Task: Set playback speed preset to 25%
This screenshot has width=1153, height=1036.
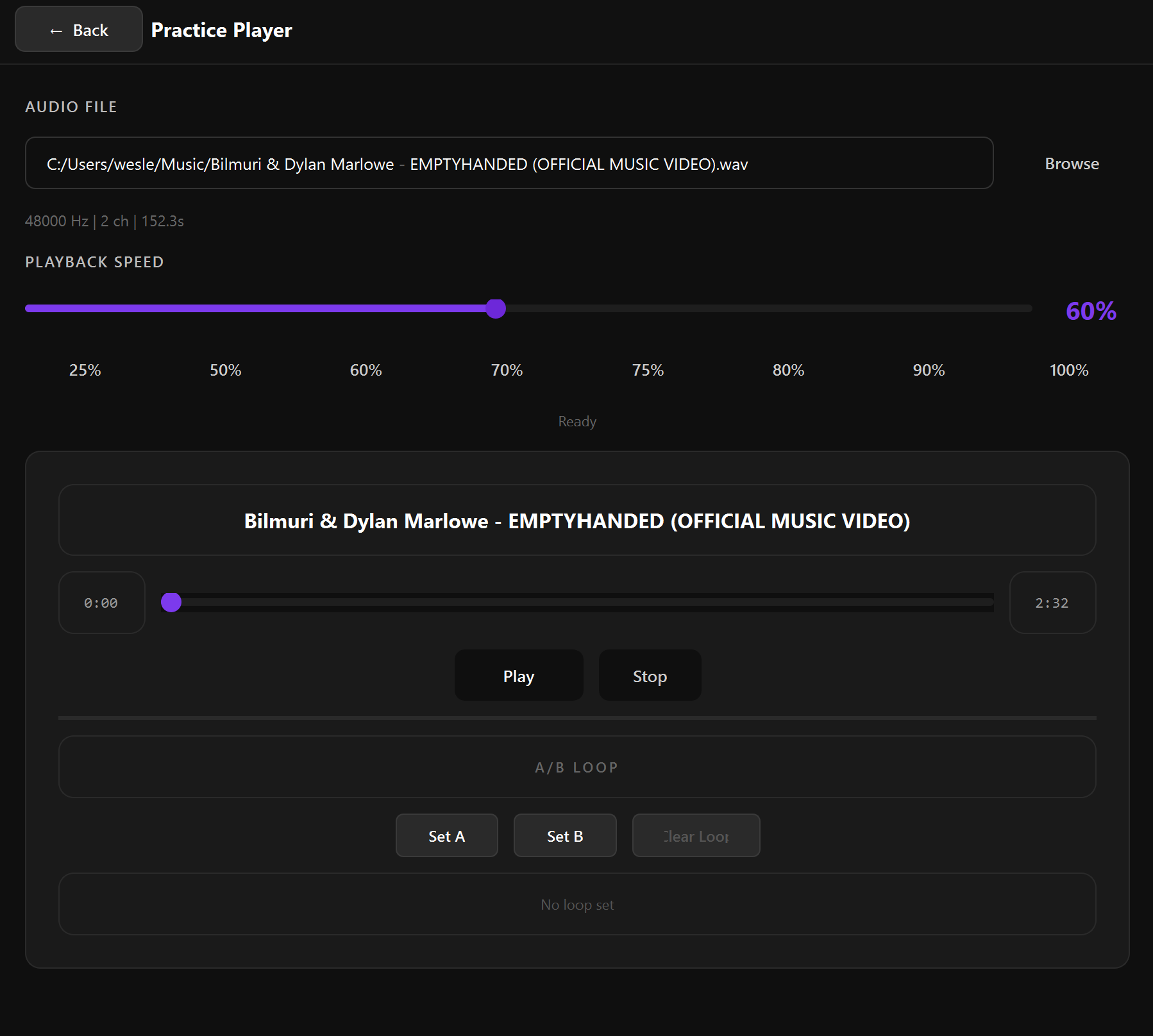Action: (x=85, y=370)
